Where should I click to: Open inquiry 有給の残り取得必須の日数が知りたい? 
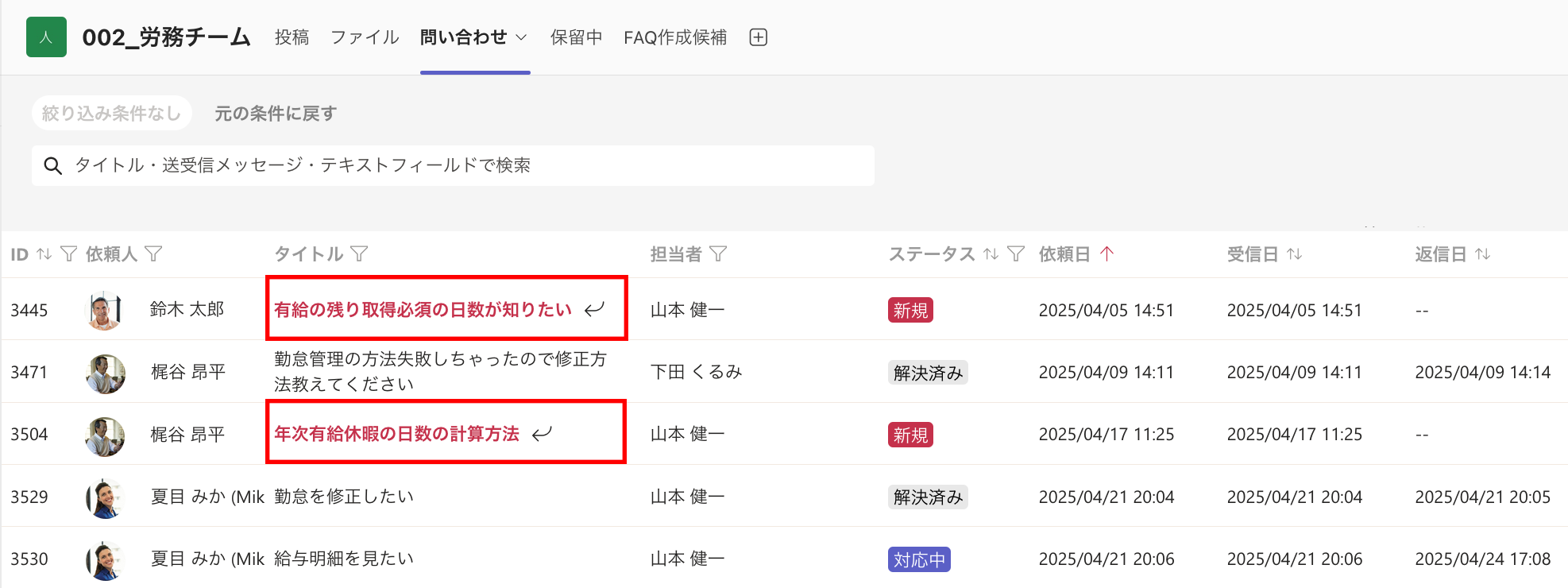423,309
